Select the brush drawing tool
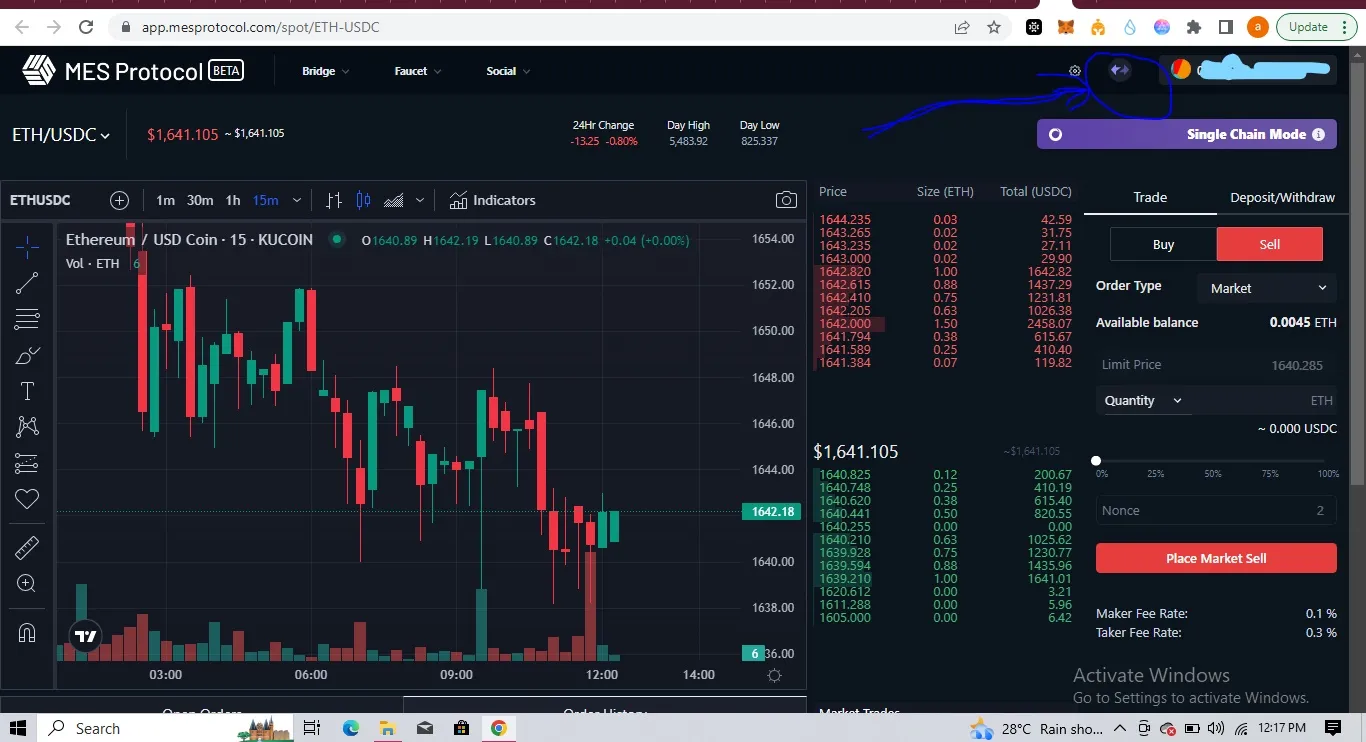This screenshot has width=1366, height=742. 27,356
